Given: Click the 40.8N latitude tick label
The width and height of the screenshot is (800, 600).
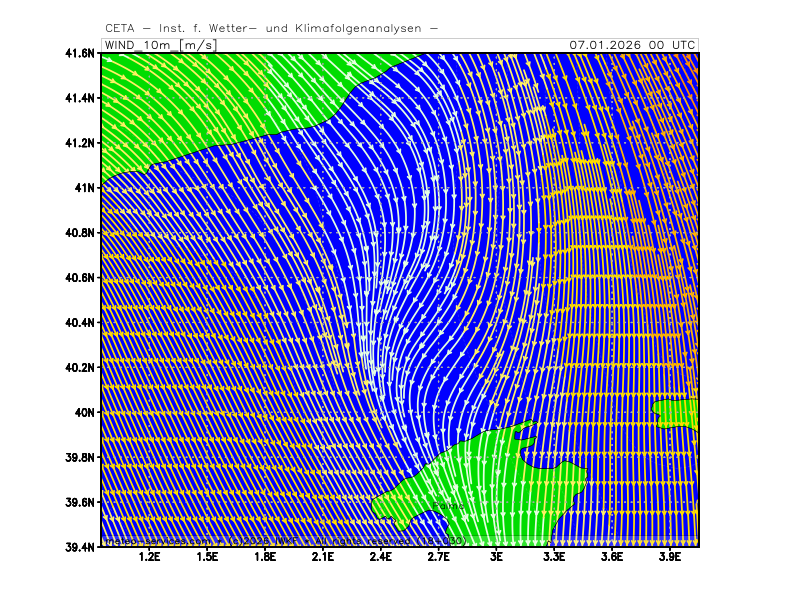Looking at the screenshot, I should pyautogui.click(x=80, y=233).
